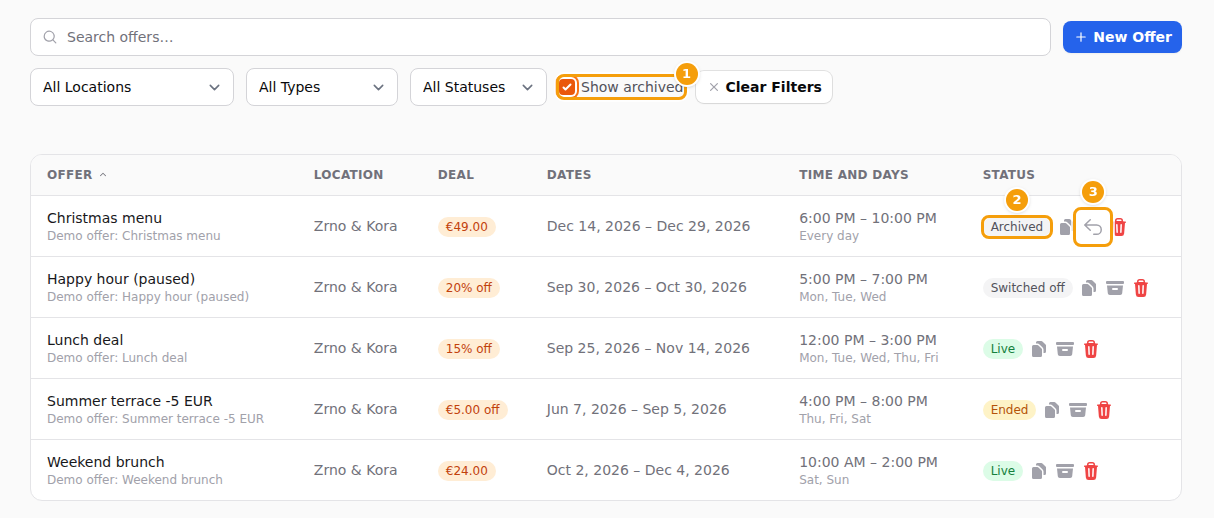Click the 6:00 PM – 10:00 PM time
The image size is (1214, 518).
pos(868,218)
